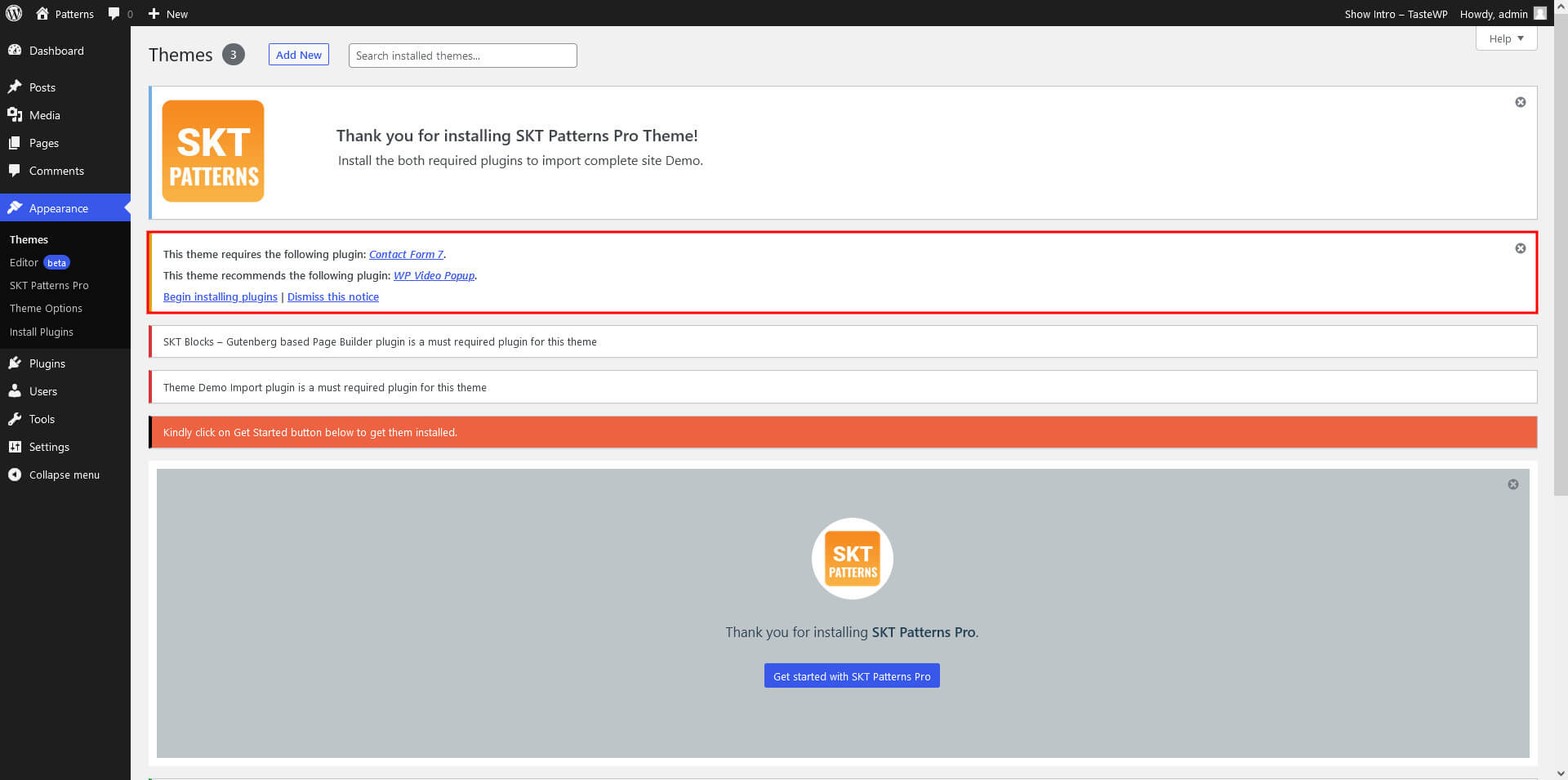
Task: Click the theme count badge 3
Action: (234, 55)
